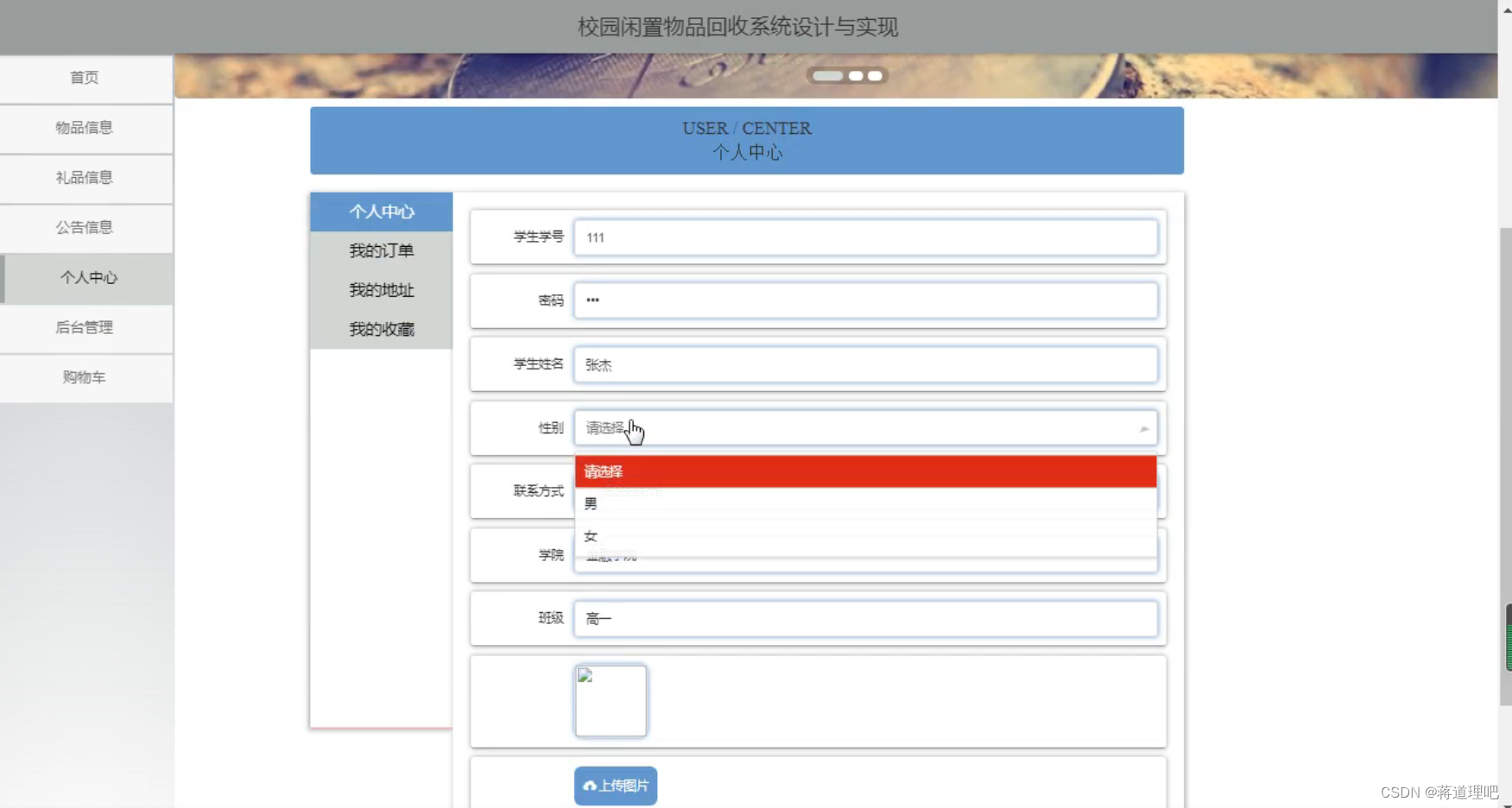This screenshot has width=1512, height=808.
Task: Switch to the 我的收藏 tab
Action: (381, 329)
